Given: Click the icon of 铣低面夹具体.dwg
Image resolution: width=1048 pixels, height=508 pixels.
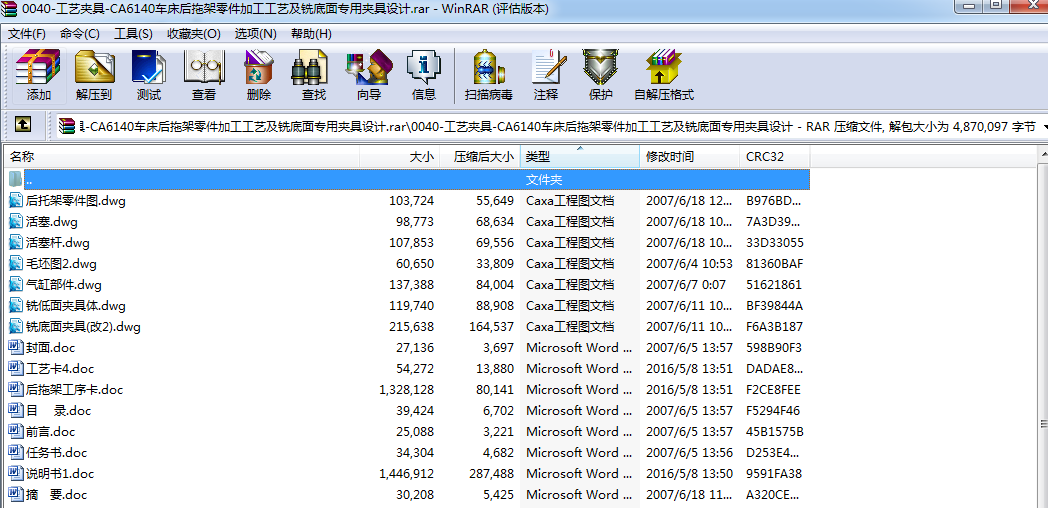Looking at the screenshot, I should 16,305.
